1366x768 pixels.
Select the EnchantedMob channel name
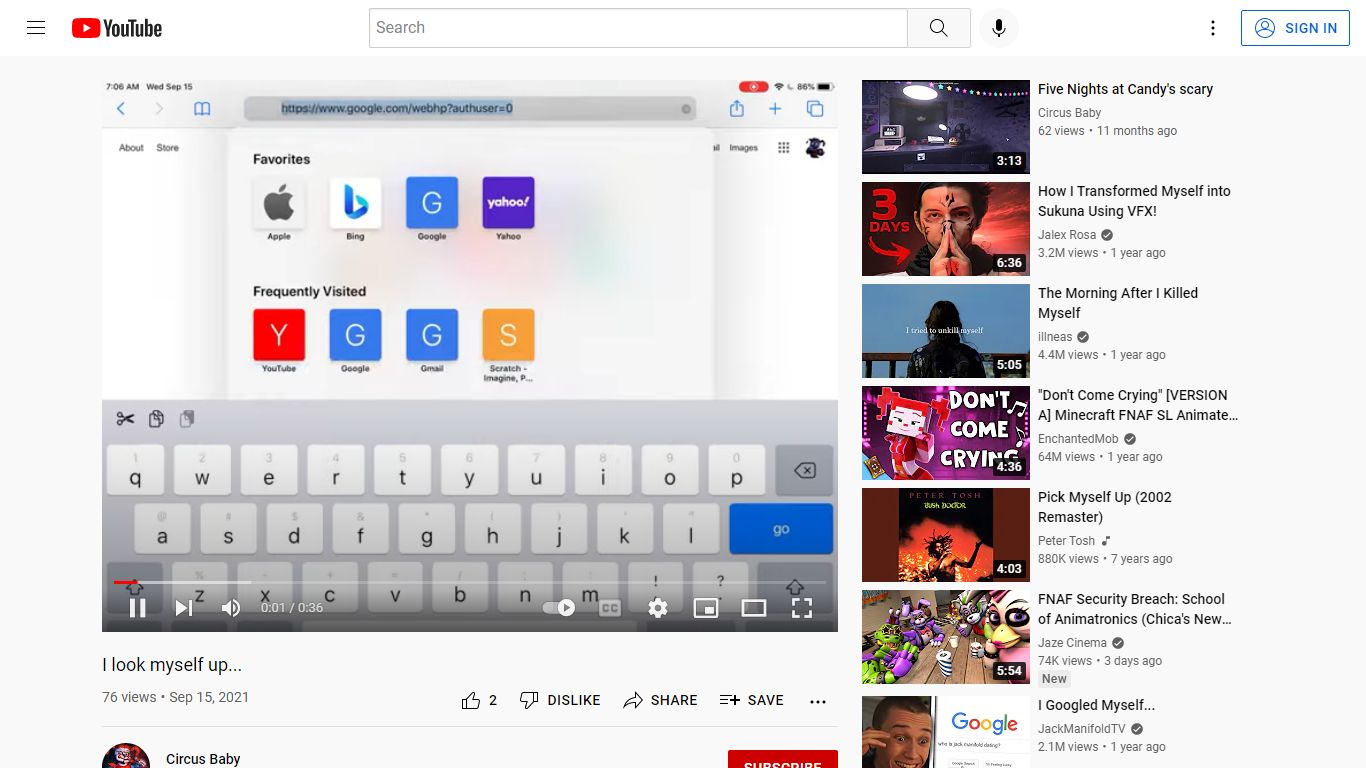tap(1078, 439)
